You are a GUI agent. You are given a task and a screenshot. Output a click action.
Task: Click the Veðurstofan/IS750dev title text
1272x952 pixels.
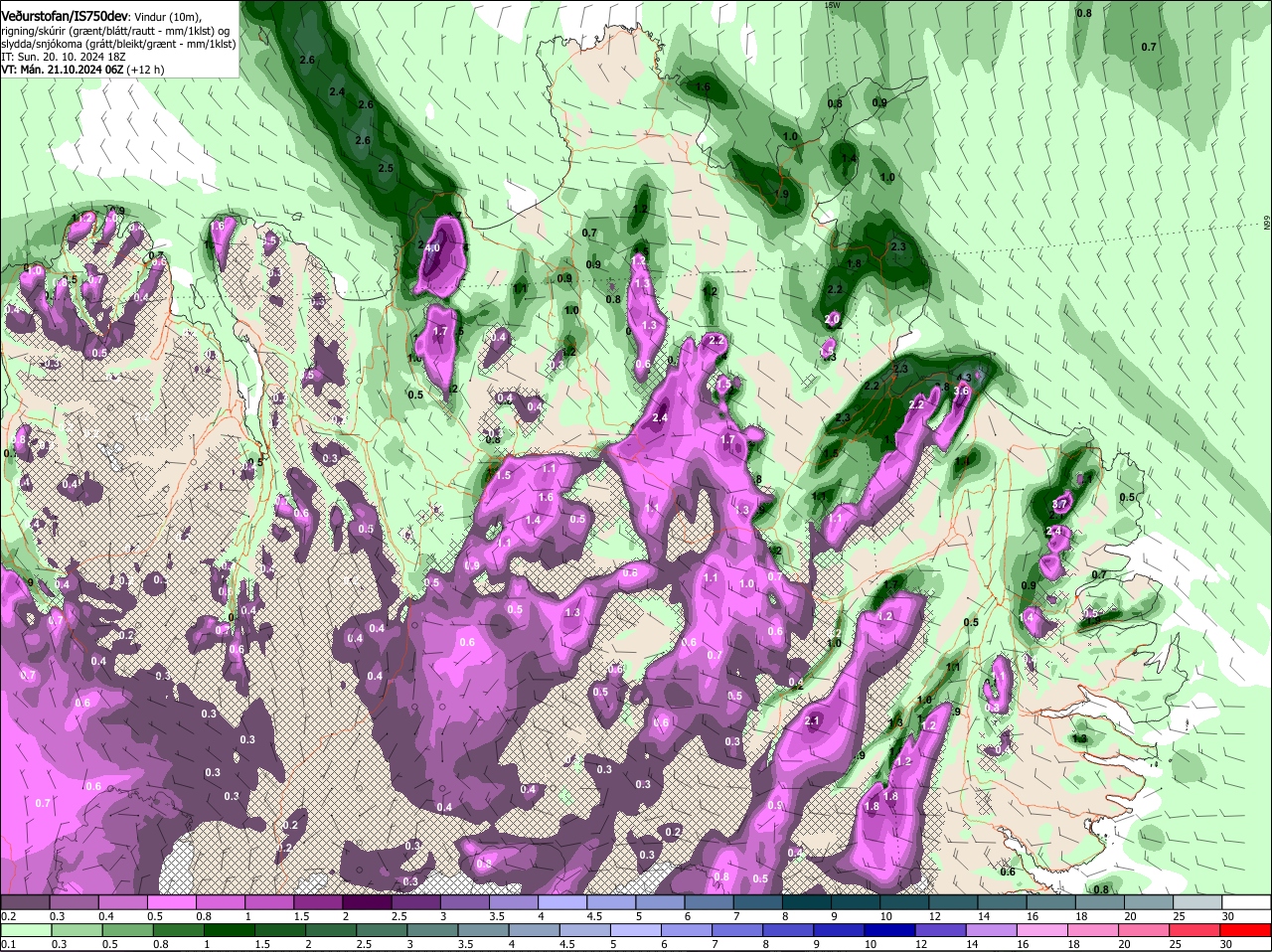tap(65, 17)
